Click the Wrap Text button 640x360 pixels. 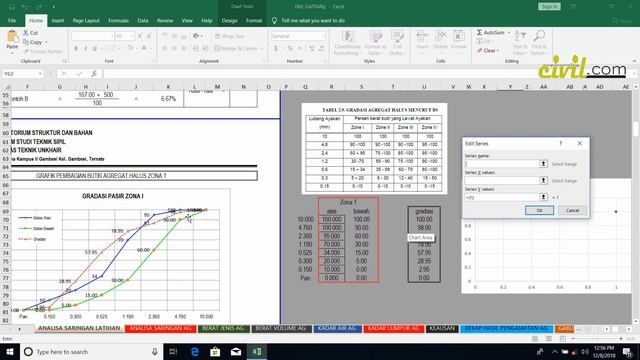coord(229,36)
